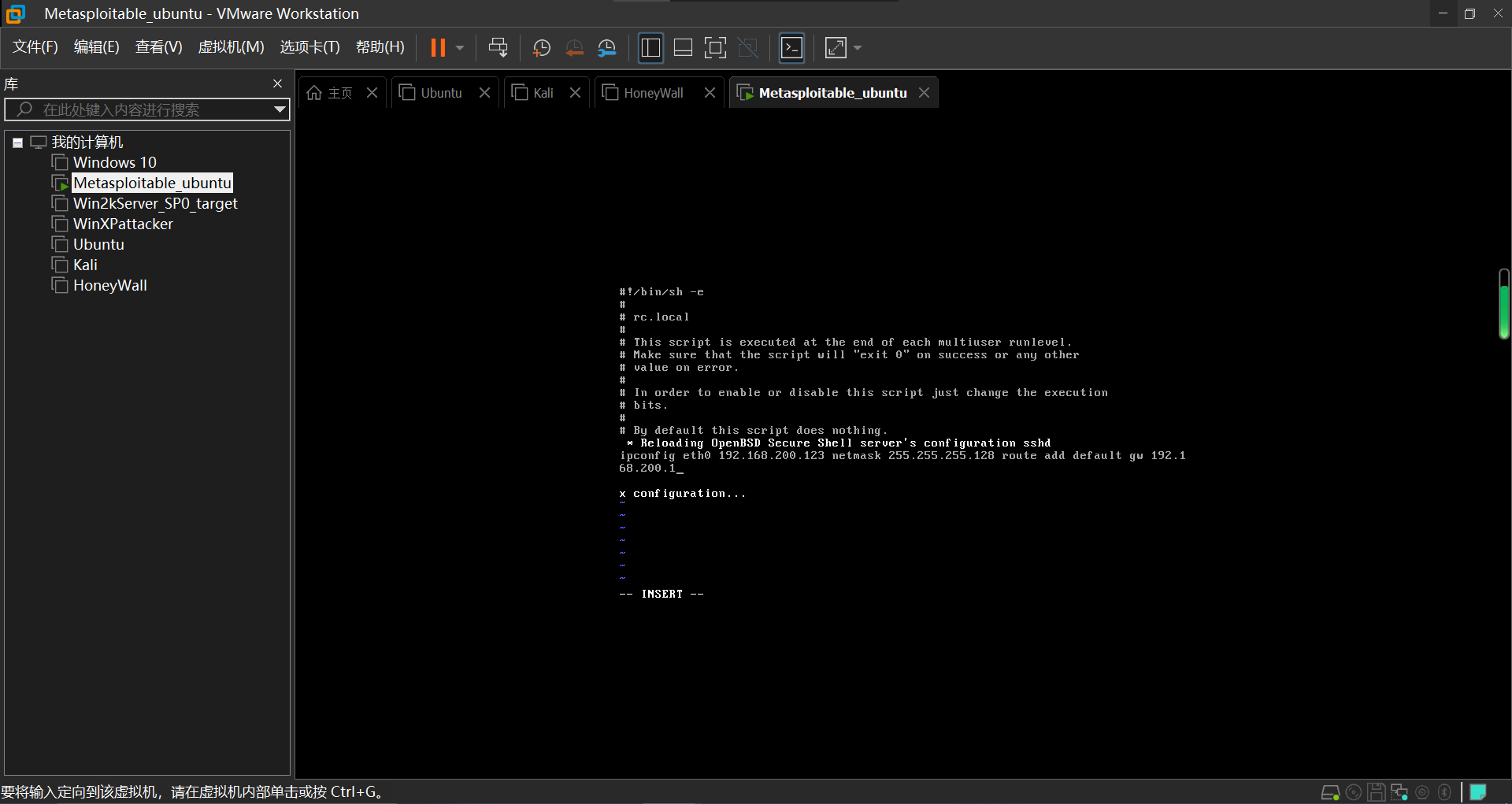Open the 选项卡(T) menu

pyautogui.click(x=310, y=47)
